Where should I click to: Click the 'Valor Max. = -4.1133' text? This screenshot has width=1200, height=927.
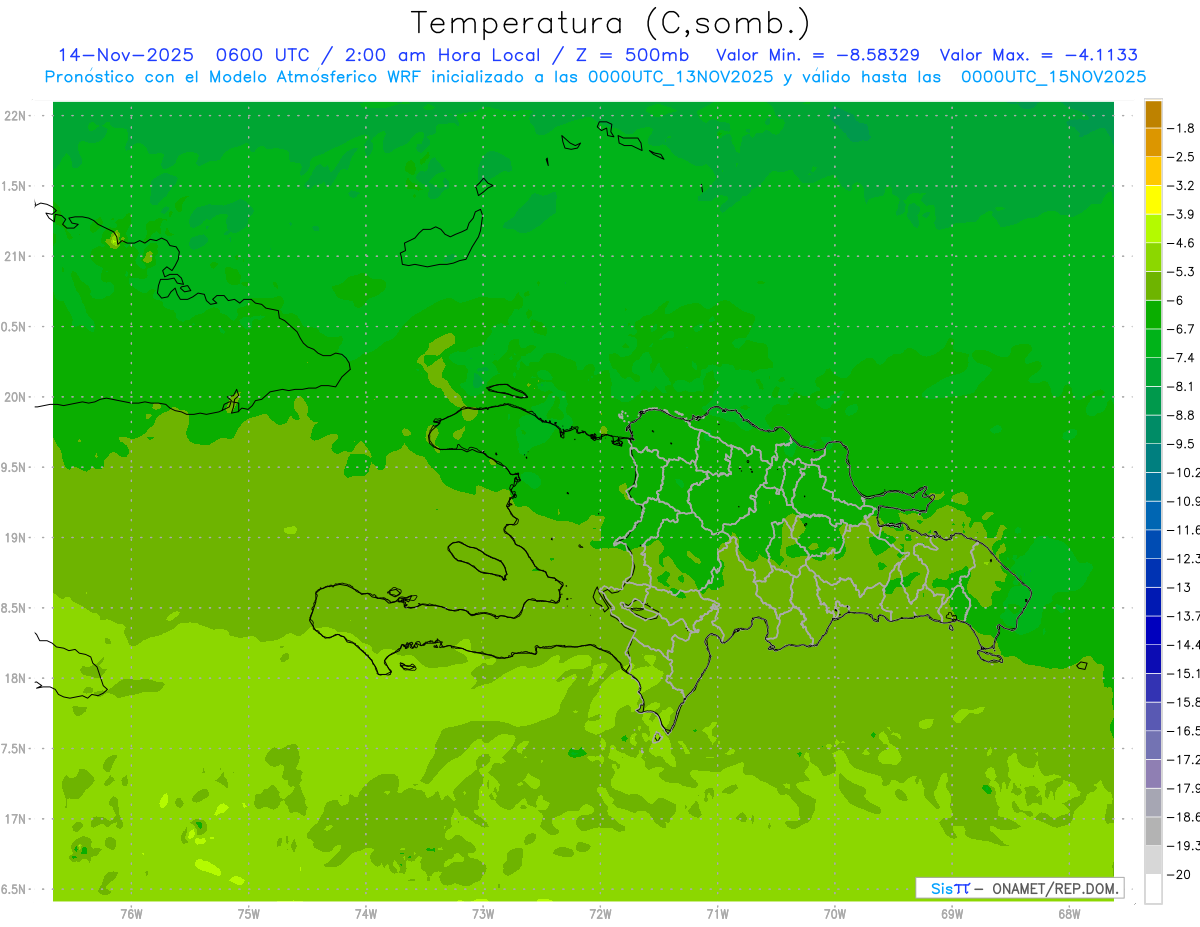click(1039, 55)
